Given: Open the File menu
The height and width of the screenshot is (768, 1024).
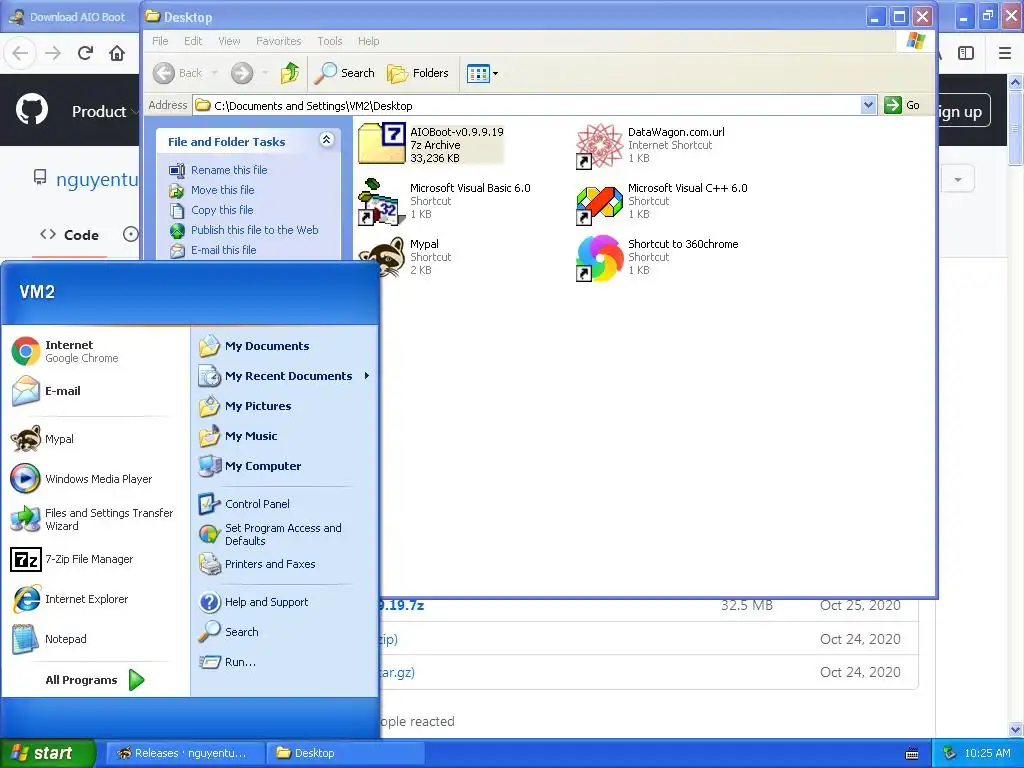Looking at the screenshot, I should tap(160, 41).
